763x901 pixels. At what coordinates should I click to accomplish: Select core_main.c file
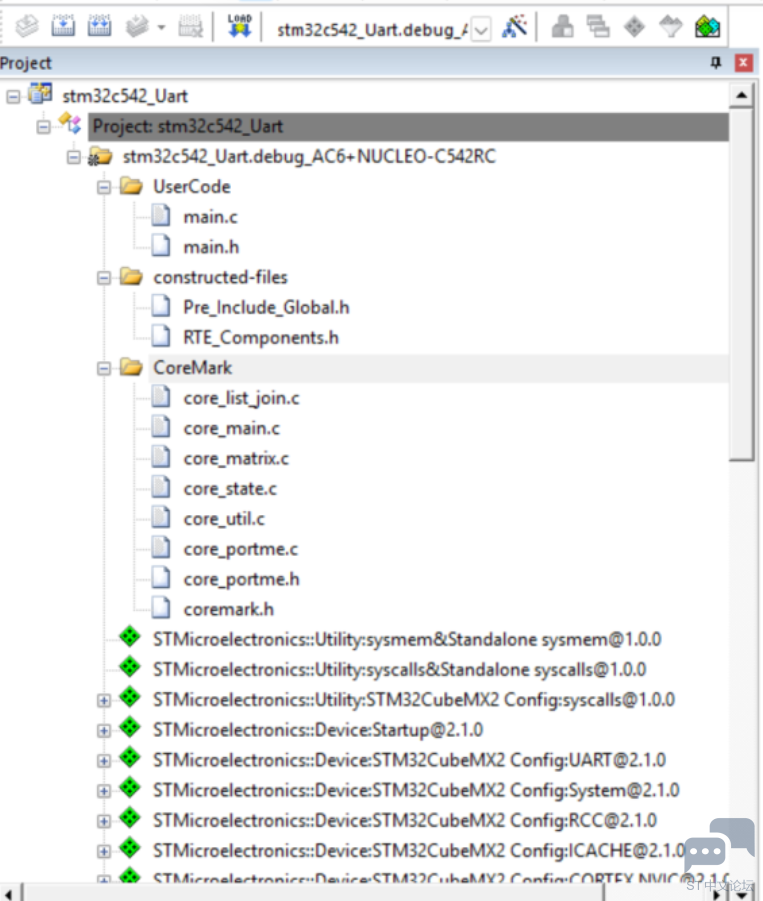pyautogui.click(x=232, y=428)
